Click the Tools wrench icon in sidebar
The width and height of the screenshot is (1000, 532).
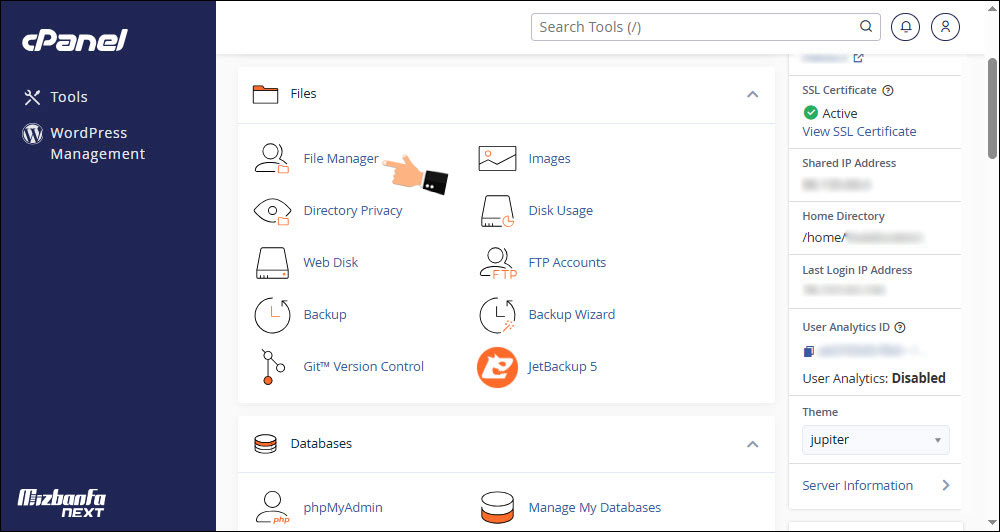32,97
